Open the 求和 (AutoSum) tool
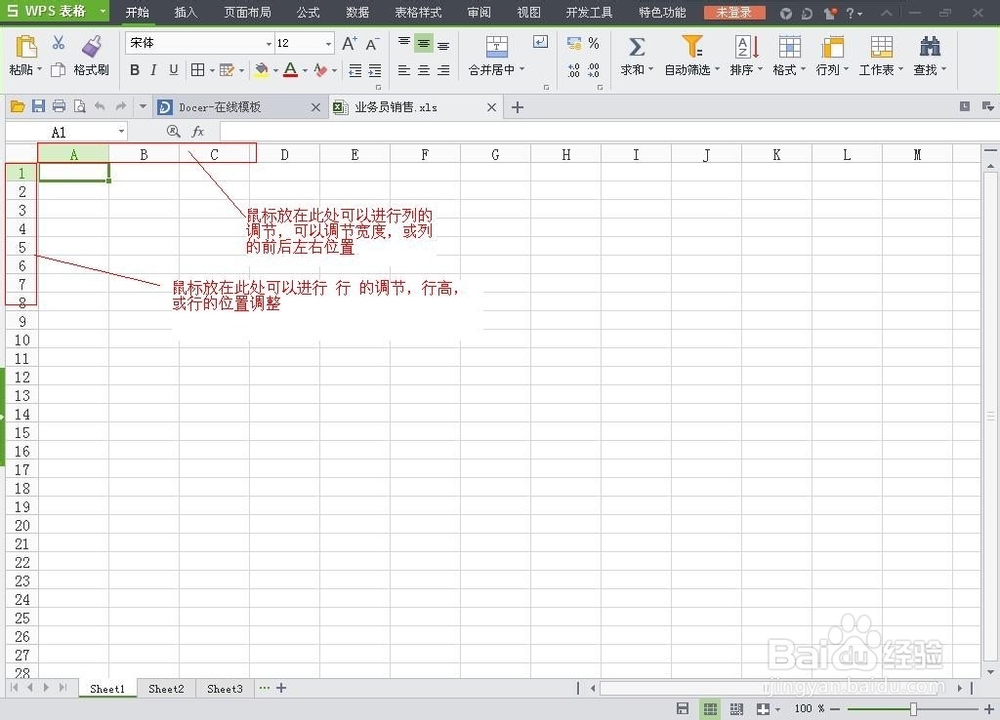Image resolution: width=1000 pixels, height=720 pixels. pos(636,47)
